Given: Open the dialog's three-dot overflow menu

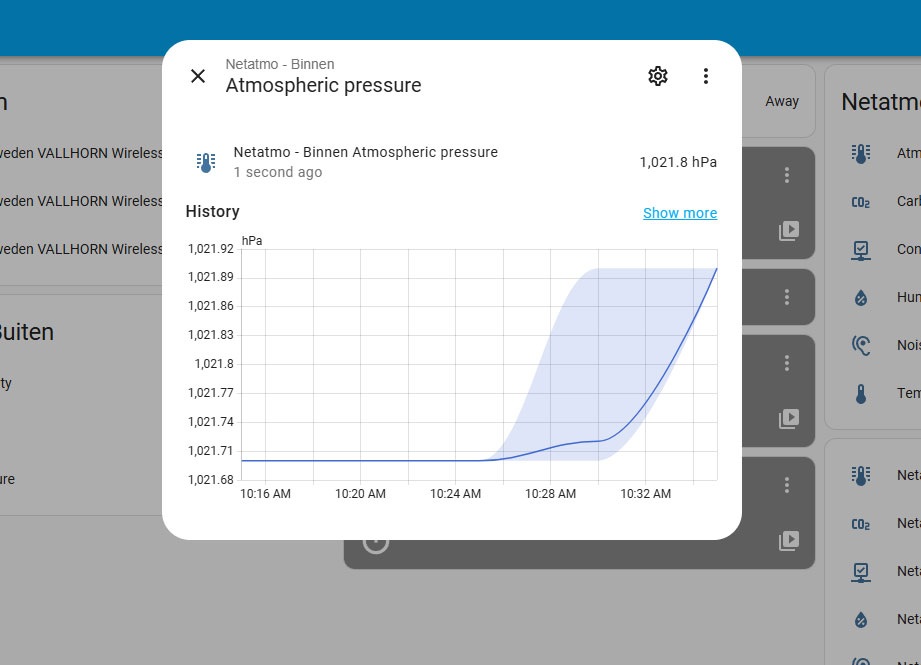Looking at the screenshot, I should pos(705,76).
